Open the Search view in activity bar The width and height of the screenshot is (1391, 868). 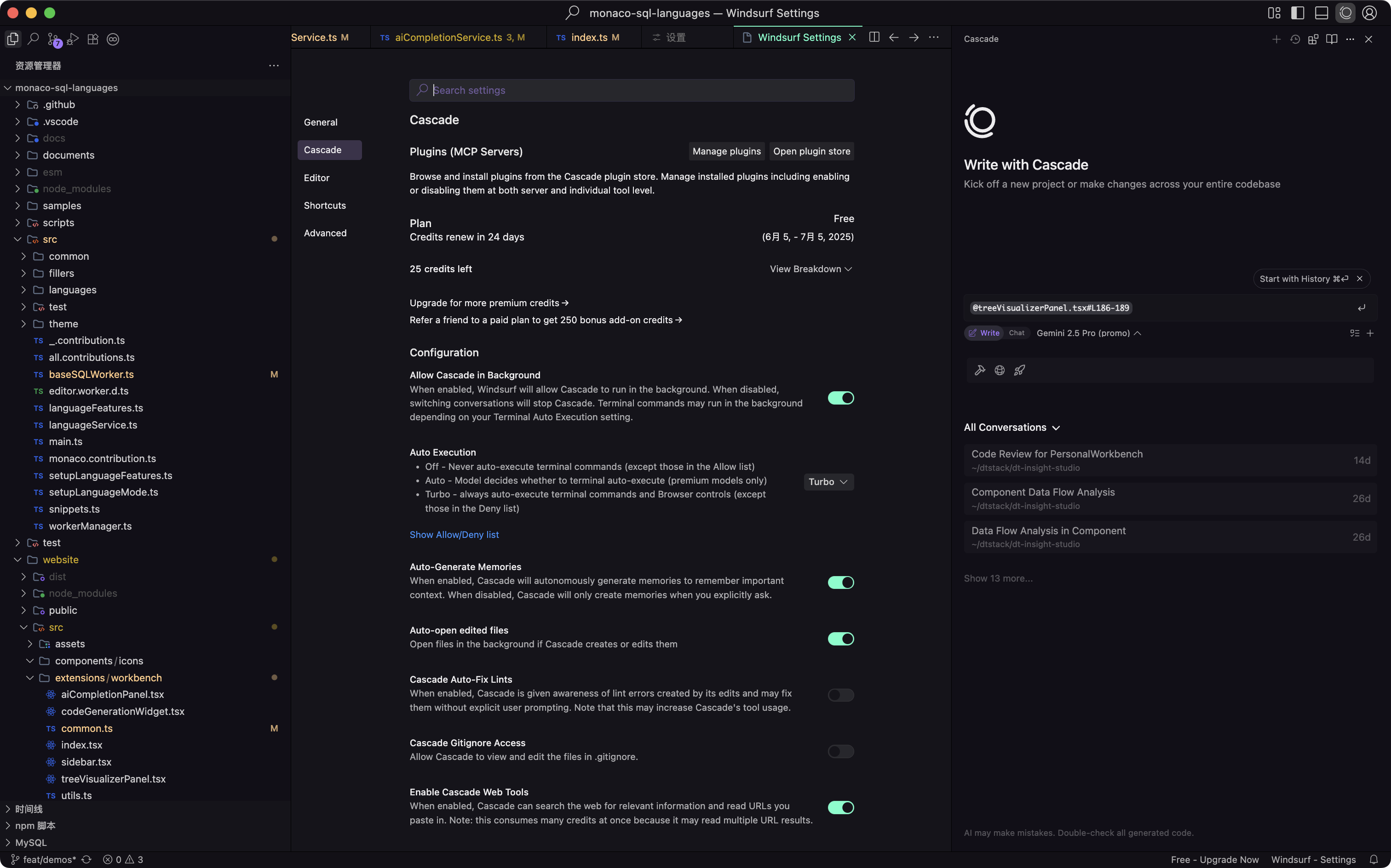33,39
